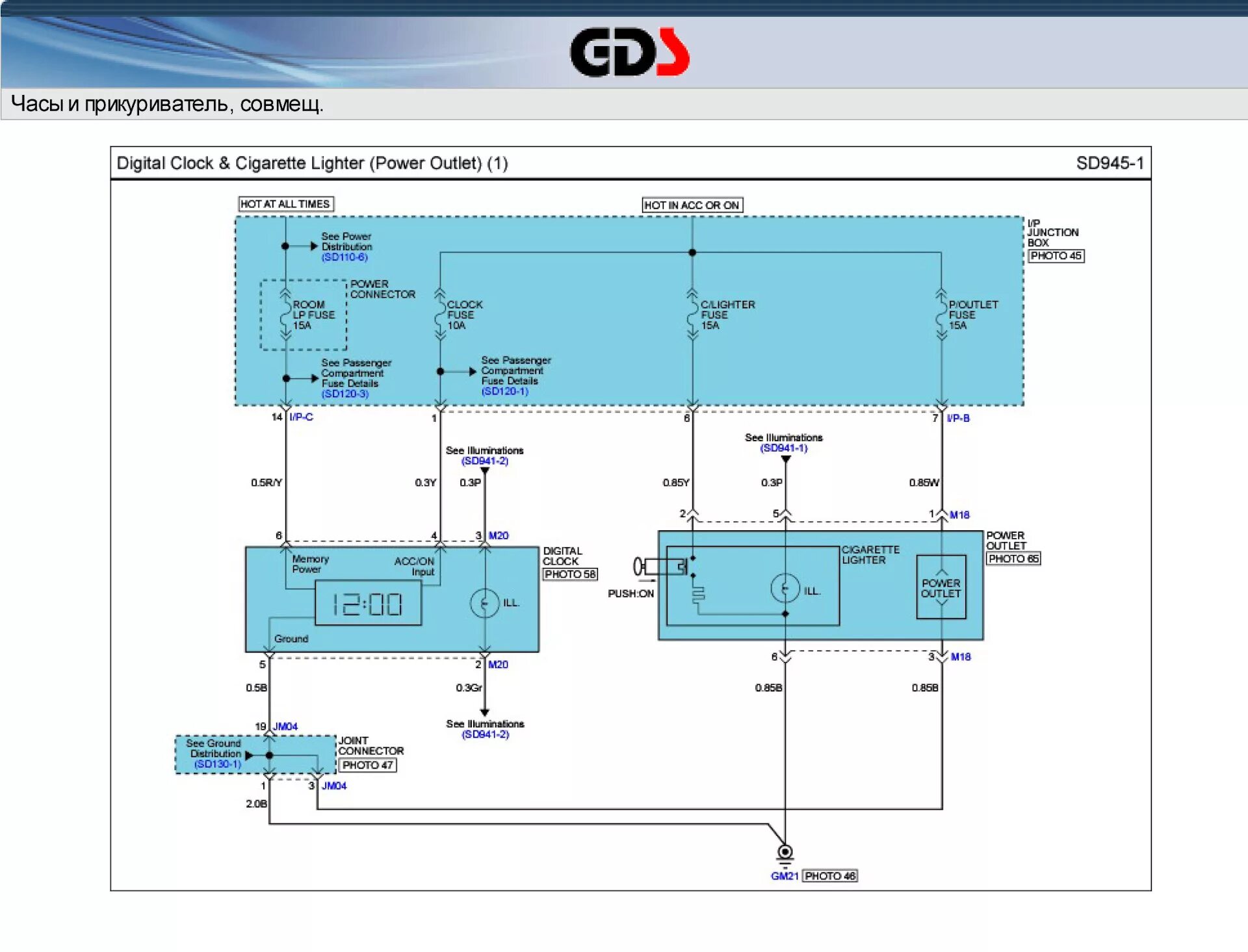Click M20 connector link at pin 3

499,535
